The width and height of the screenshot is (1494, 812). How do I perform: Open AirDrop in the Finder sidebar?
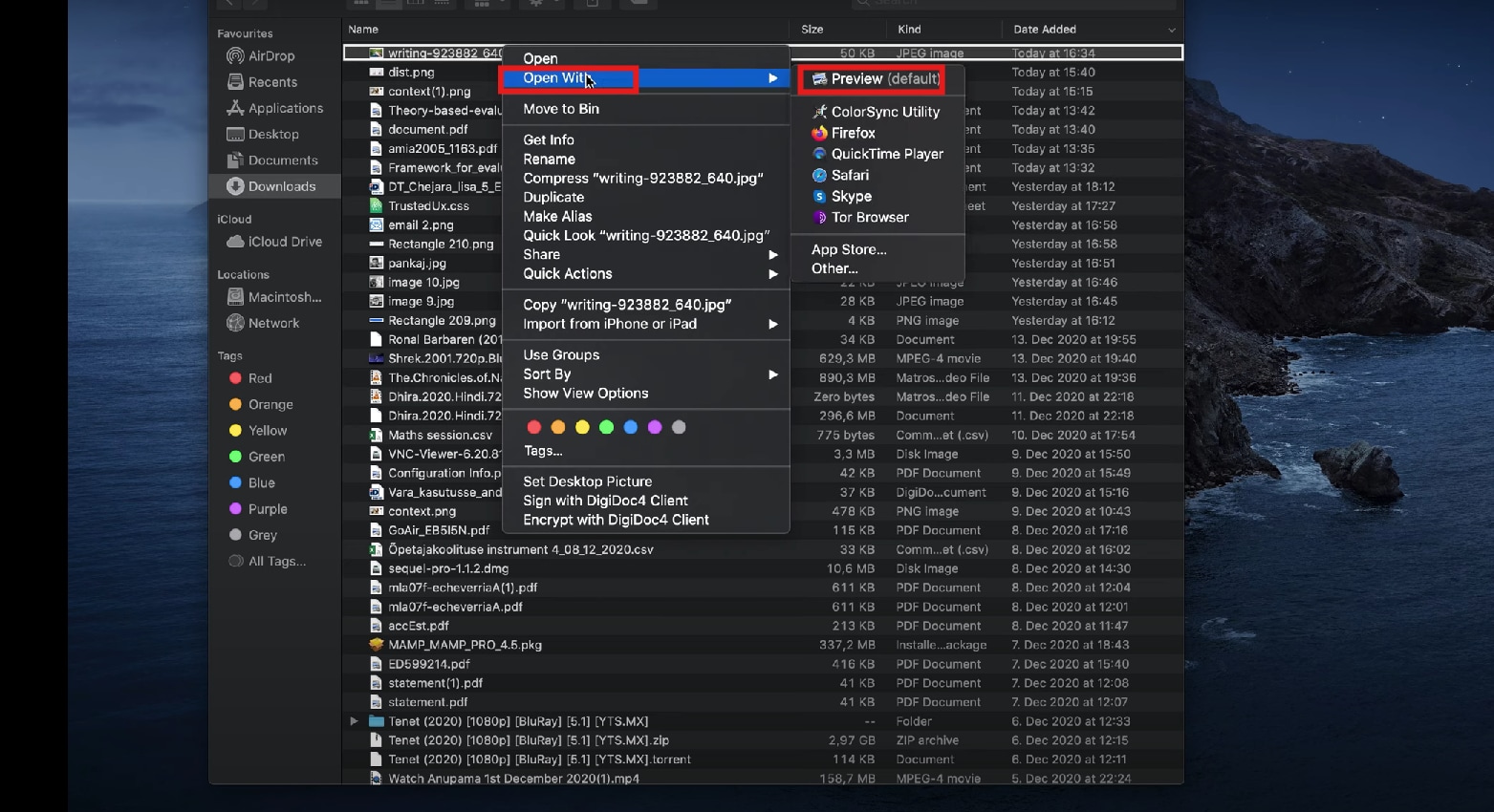[x=260, y=56]
